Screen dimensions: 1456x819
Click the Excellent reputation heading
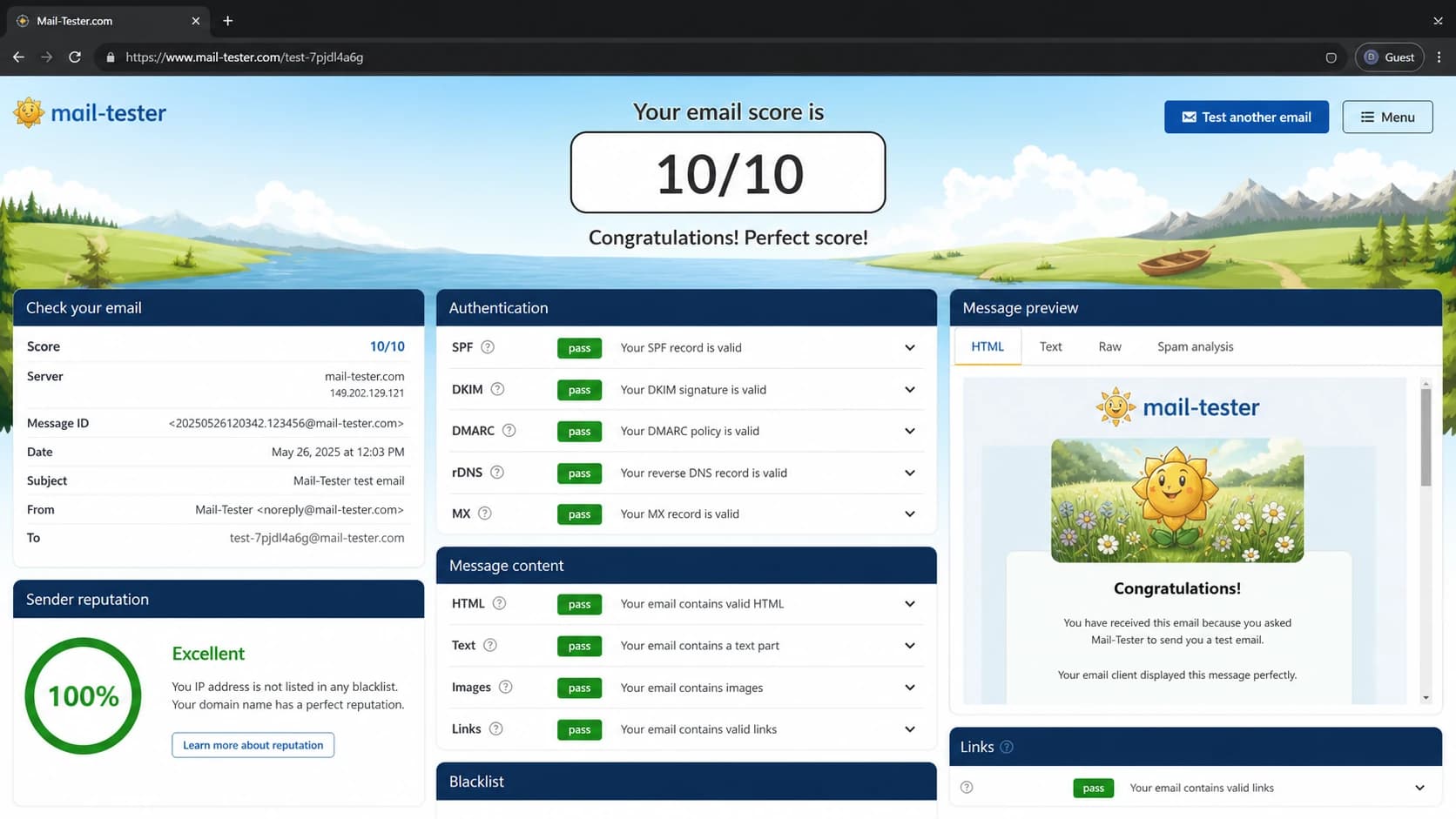(208, 654)
